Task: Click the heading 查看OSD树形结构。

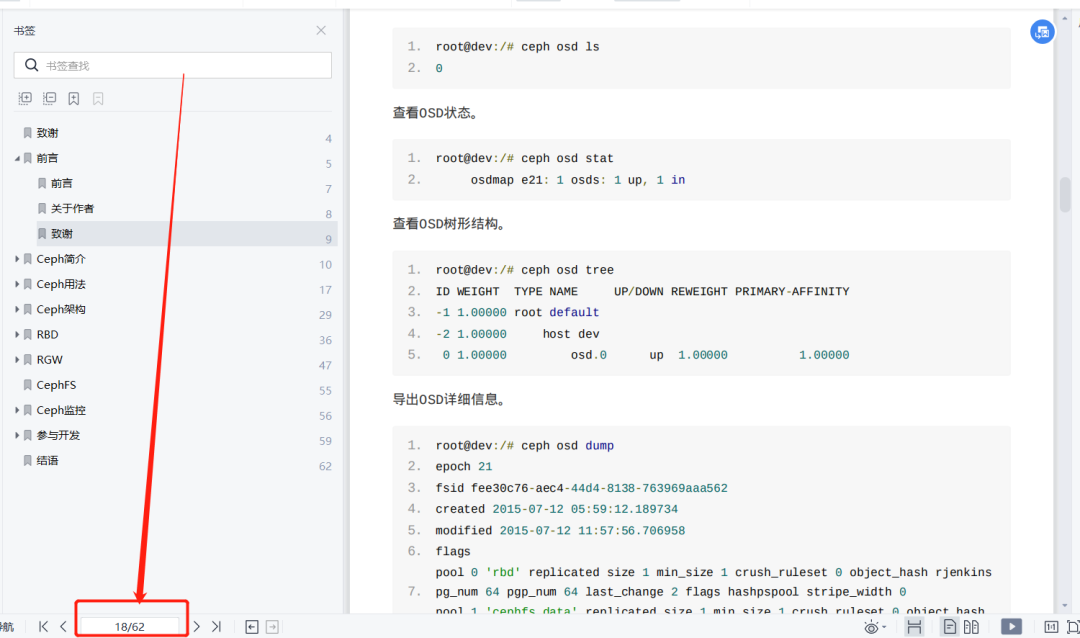Action: click(450, 224)
